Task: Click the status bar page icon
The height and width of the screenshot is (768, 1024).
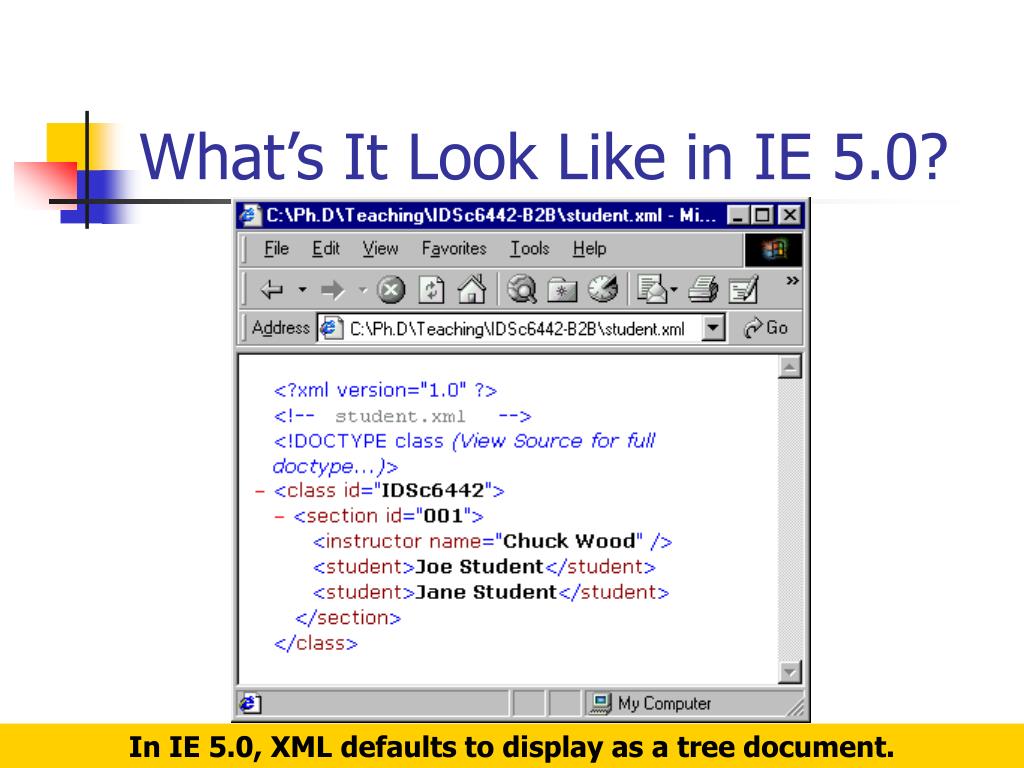Action: (x=250, y=703)
